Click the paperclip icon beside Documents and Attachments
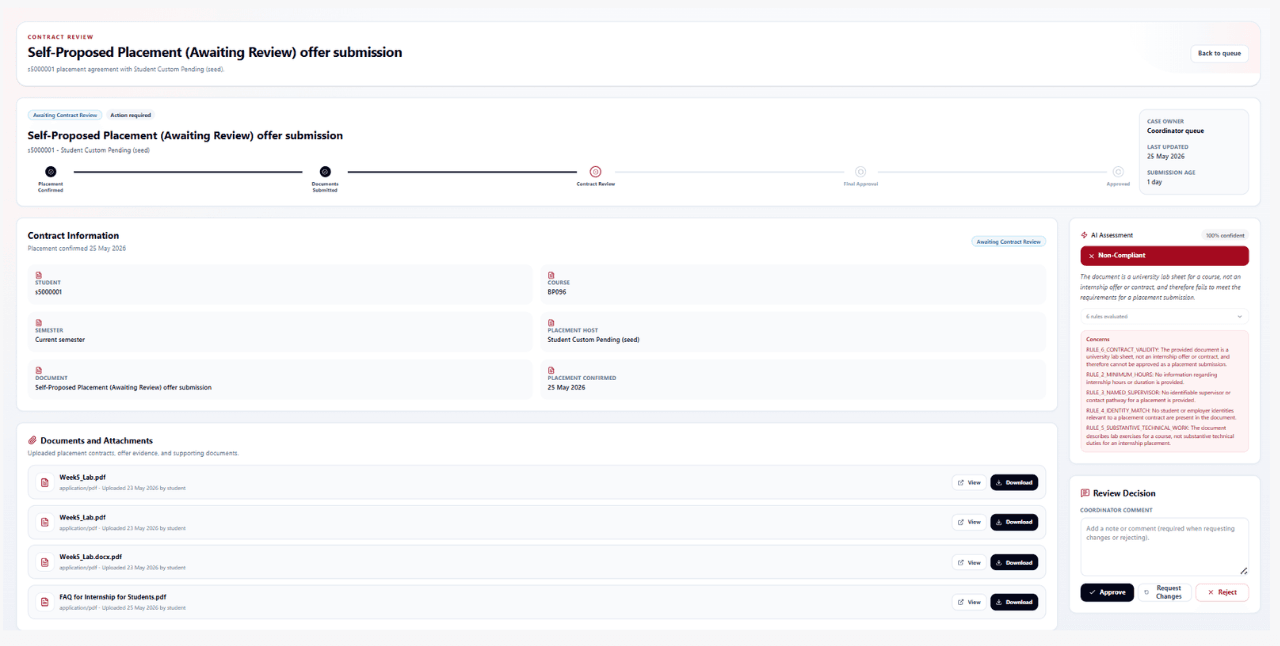This screenshot has height=646, width=1280. (x=32, y=440)
